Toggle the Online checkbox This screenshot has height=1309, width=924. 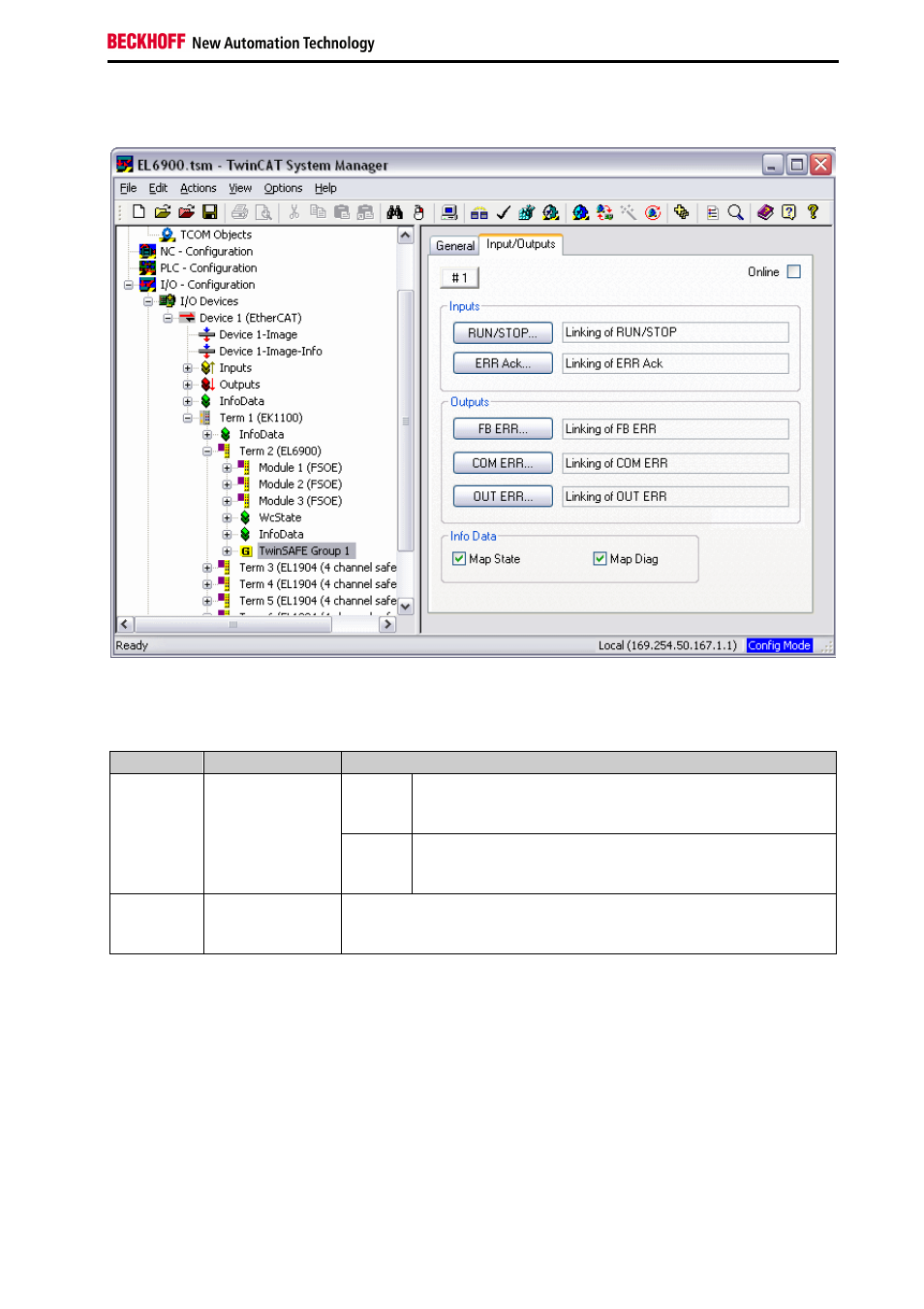coord(794,271)
